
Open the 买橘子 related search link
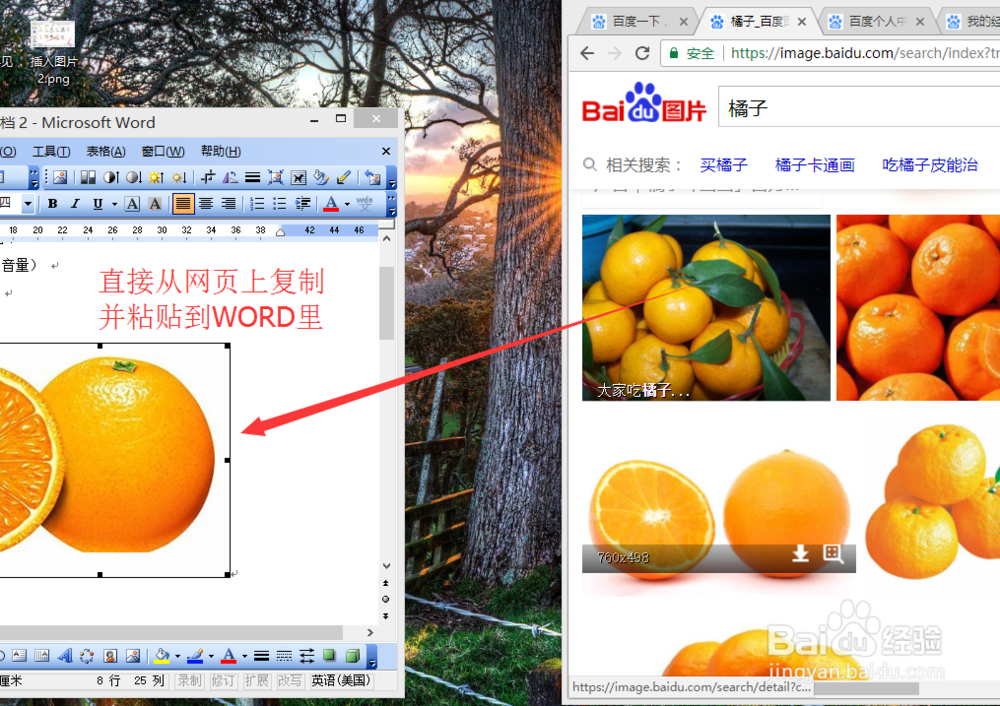(x=723, y=165)
